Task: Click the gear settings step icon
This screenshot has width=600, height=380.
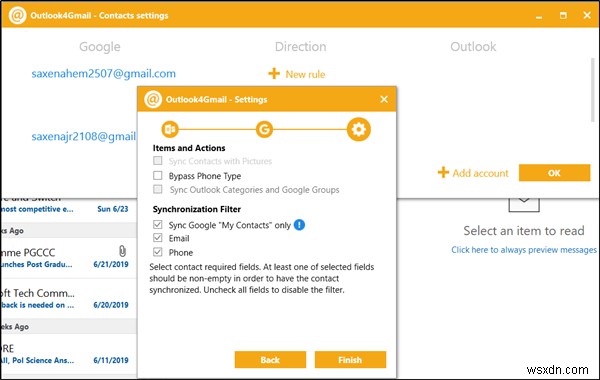Action: [x=359, y=129]
